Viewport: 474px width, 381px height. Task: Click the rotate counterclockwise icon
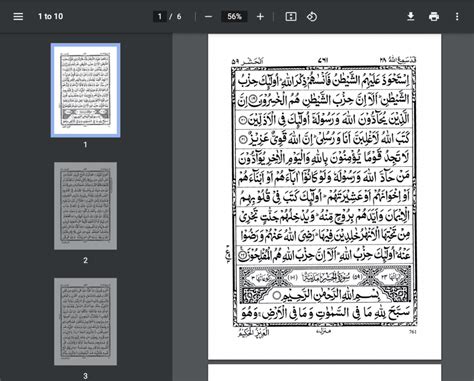point(312,16)
